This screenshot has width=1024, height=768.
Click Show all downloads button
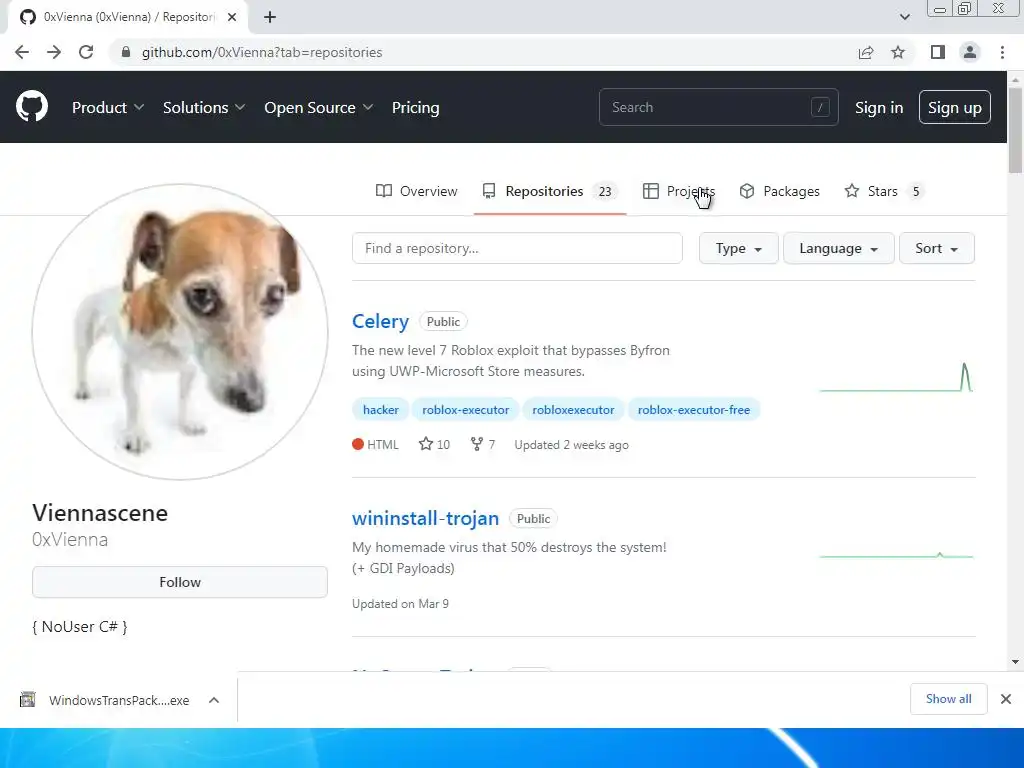(x=948, y=699)
